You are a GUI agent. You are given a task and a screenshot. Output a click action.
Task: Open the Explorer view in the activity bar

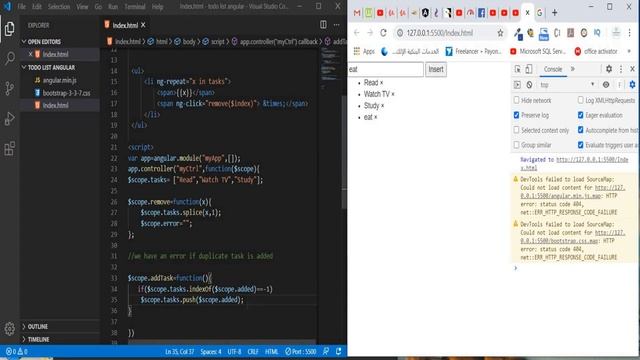pyautogui.click(x=9, y=29)
